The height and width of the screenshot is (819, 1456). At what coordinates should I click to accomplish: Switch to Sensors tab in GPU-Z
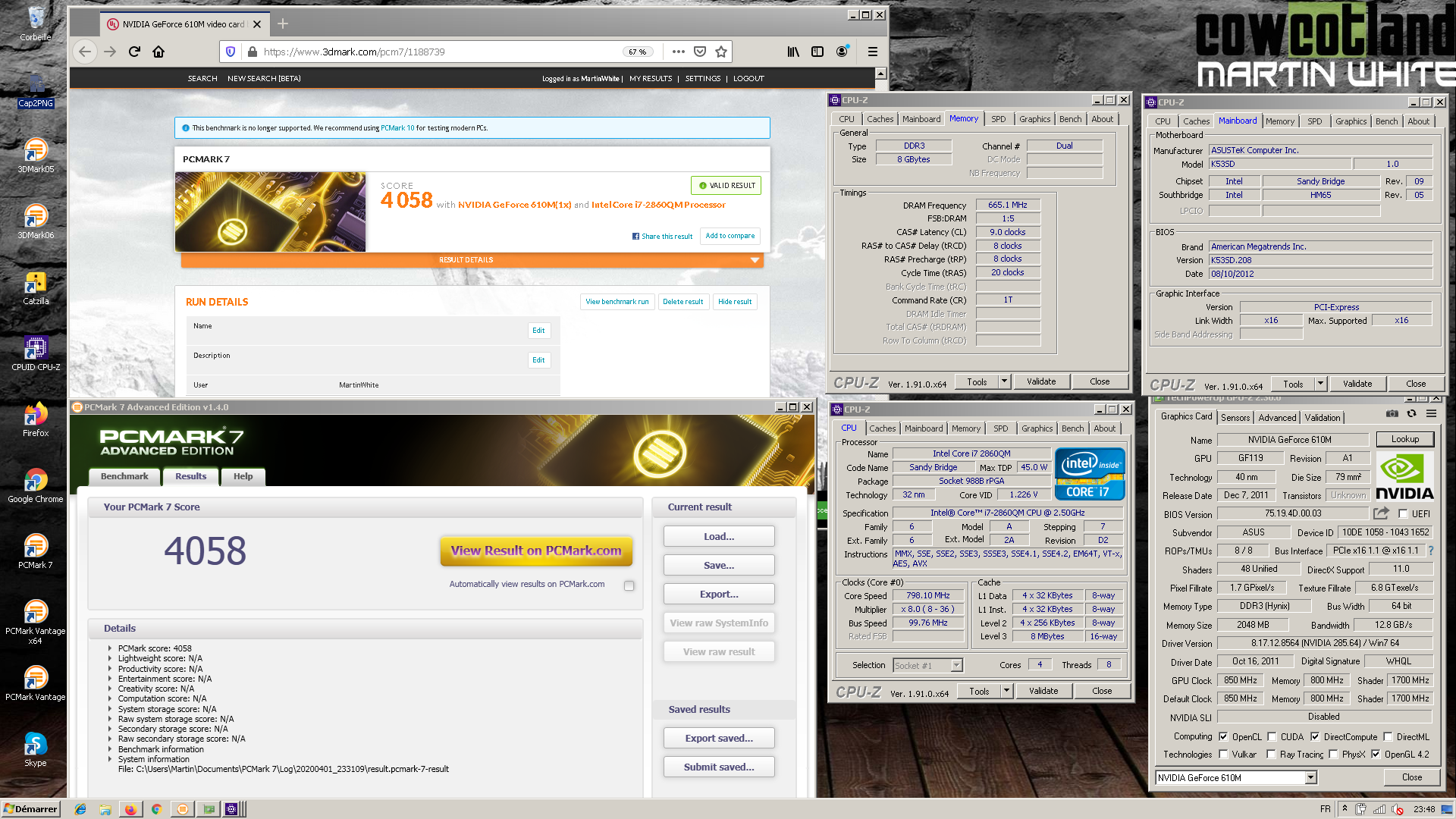(x=1235, y=418)
